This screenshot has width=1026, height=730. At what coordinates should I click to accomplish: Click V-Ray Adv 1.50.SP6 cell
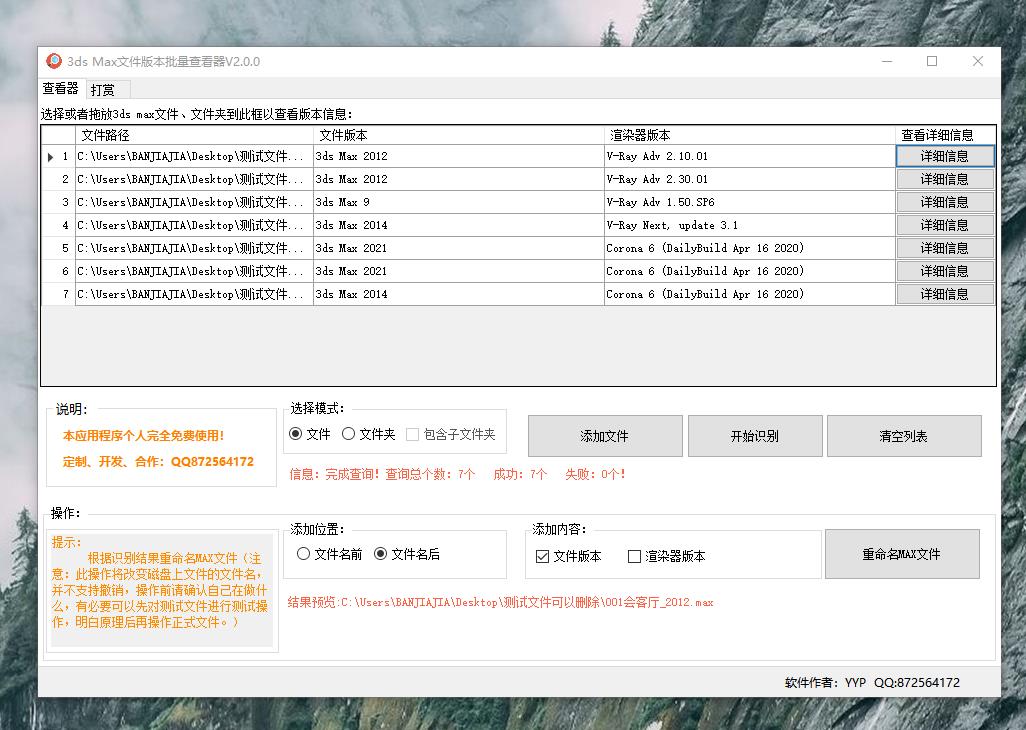750,202
